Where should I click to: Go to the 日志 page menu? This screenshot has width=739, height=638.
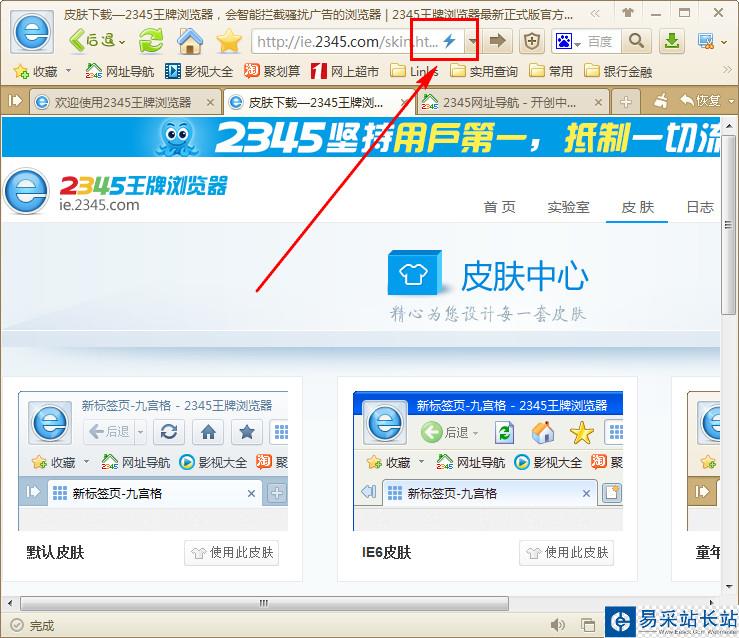click(x=700, y=207)
